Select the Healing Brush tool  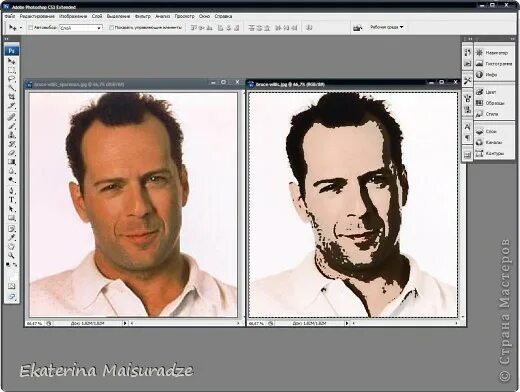[x=12, y=117]
